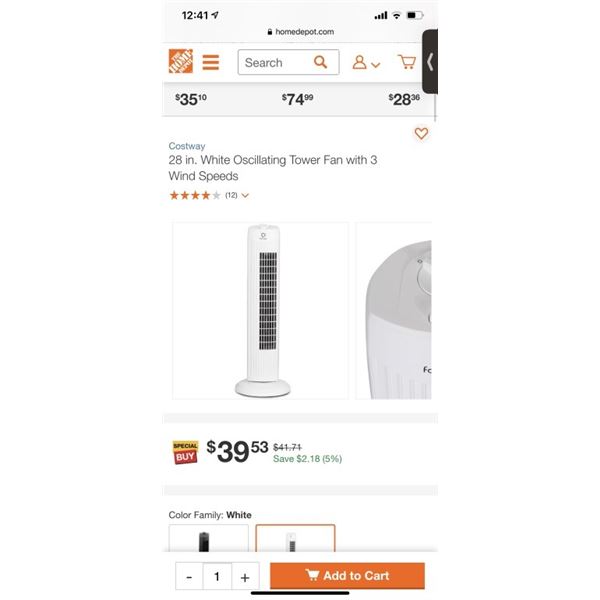
Task: Click the Special Buy badge
Action: click(x=185, y=452)
